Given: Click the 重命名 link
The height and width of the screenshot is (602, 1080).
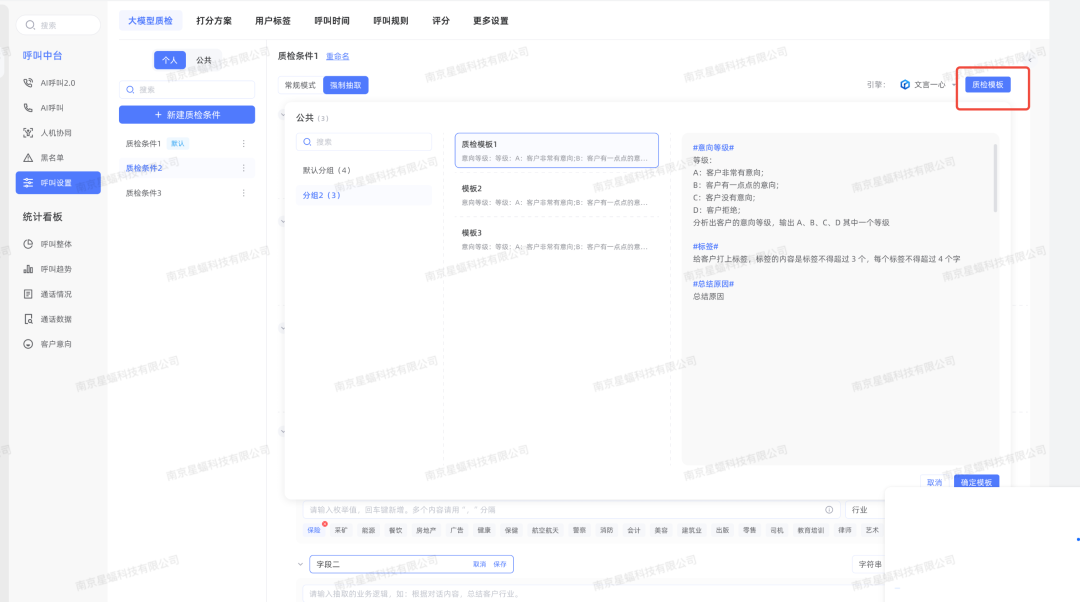Looking at the screenshot, I should (337, 56).
